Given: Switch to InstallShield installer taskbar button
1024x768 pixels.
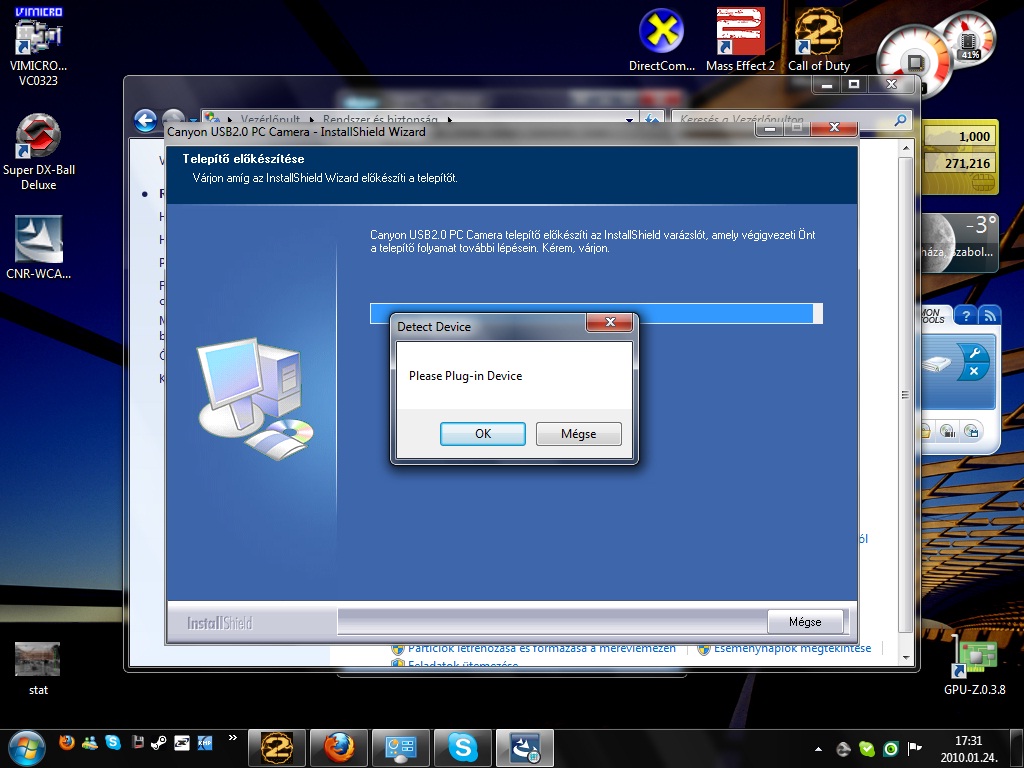Looking at the screenshot, I should 525,748.
